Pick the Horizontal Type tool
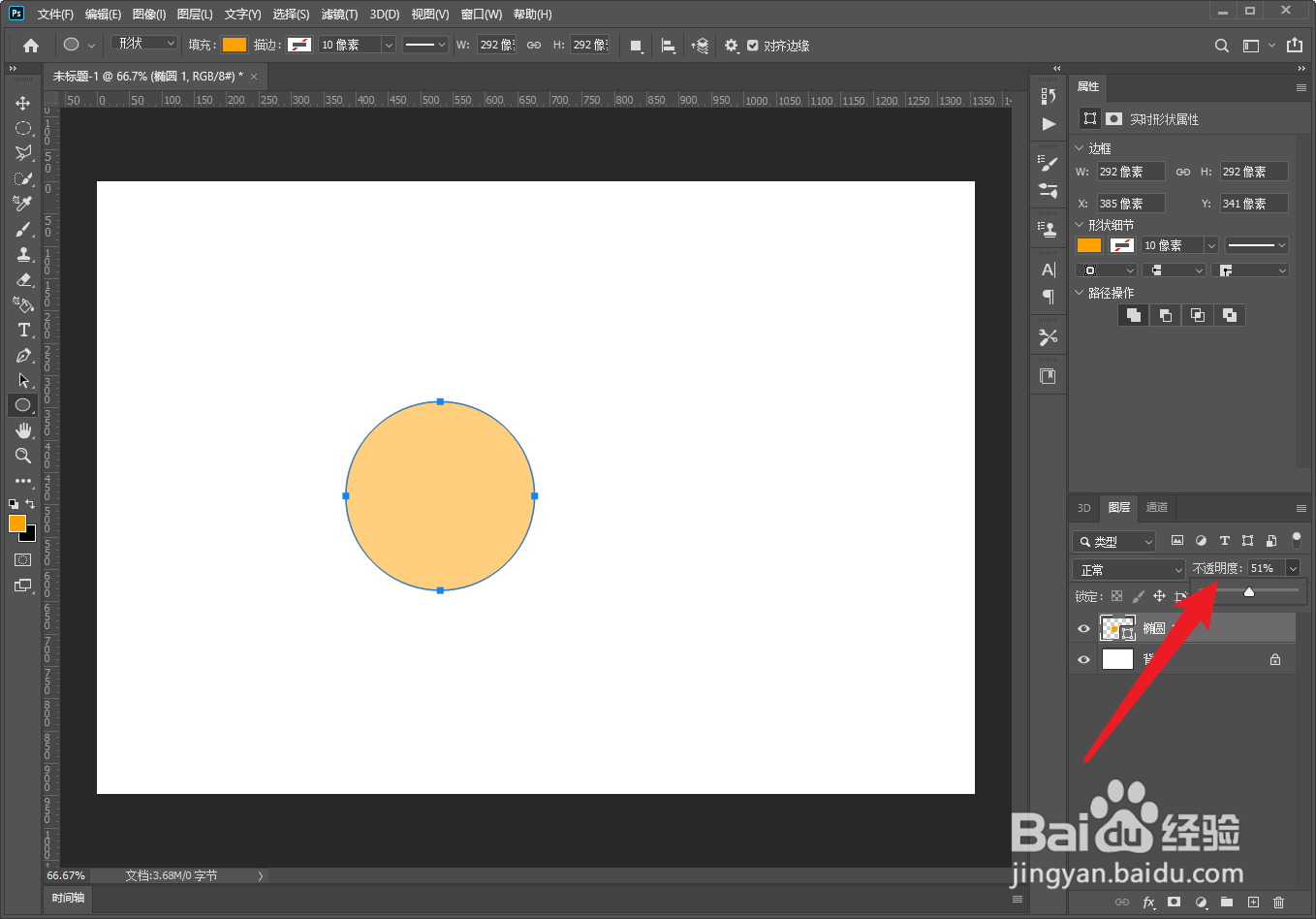Screen dimensions: 1316x919 point(23,330)
